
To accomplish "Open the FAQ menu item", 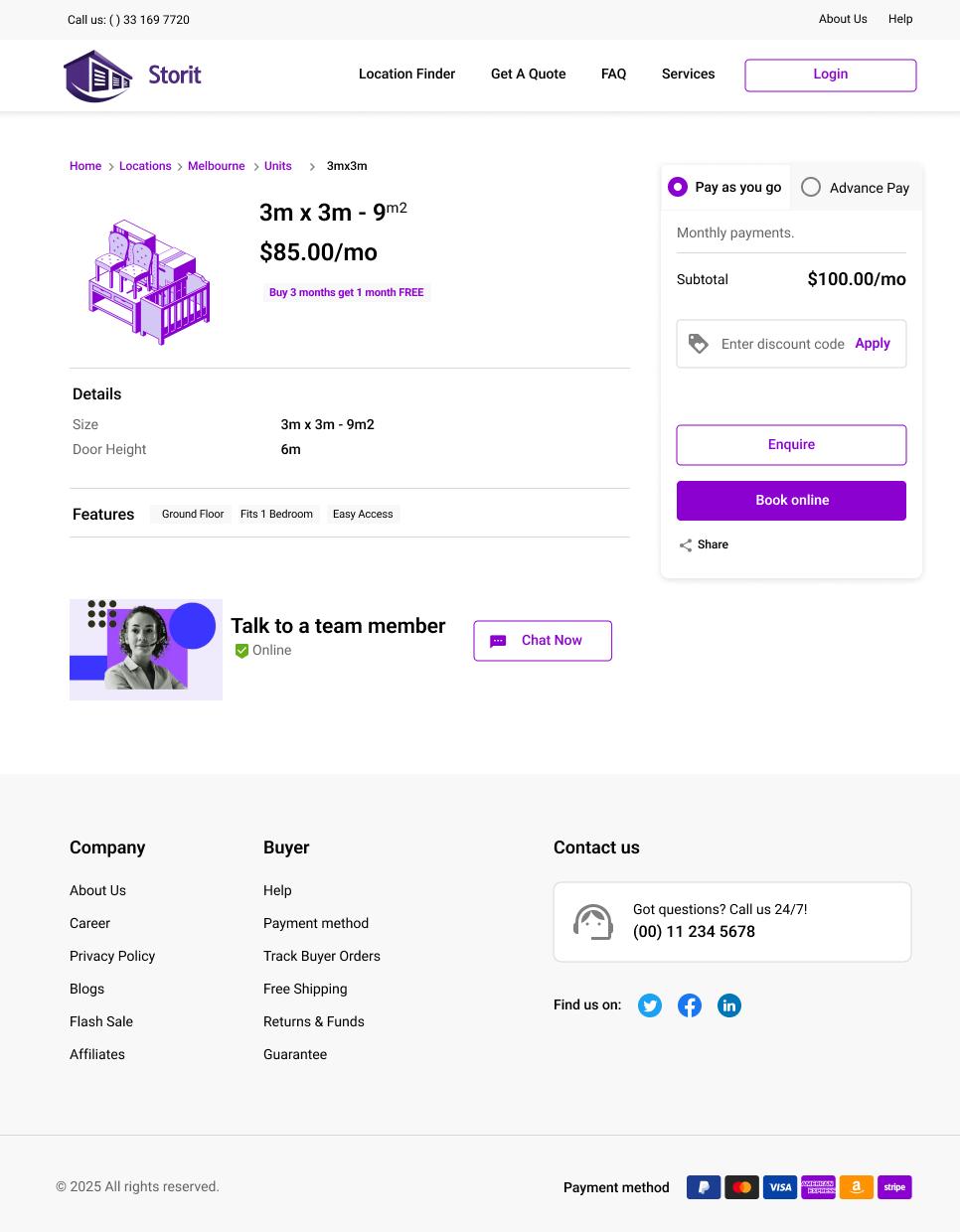I will tap(613, 74).
